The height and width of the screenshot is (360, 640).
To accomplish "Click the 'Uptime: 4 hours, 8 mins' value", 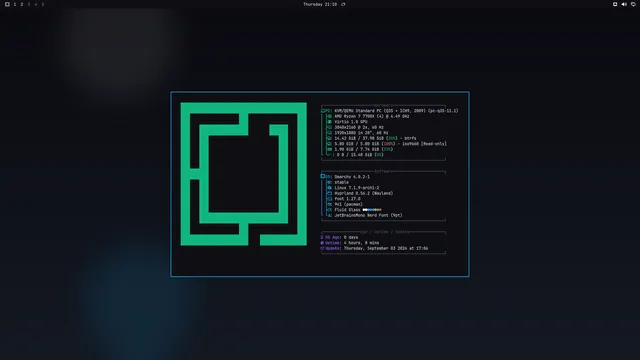I will (x=361, y=243).
